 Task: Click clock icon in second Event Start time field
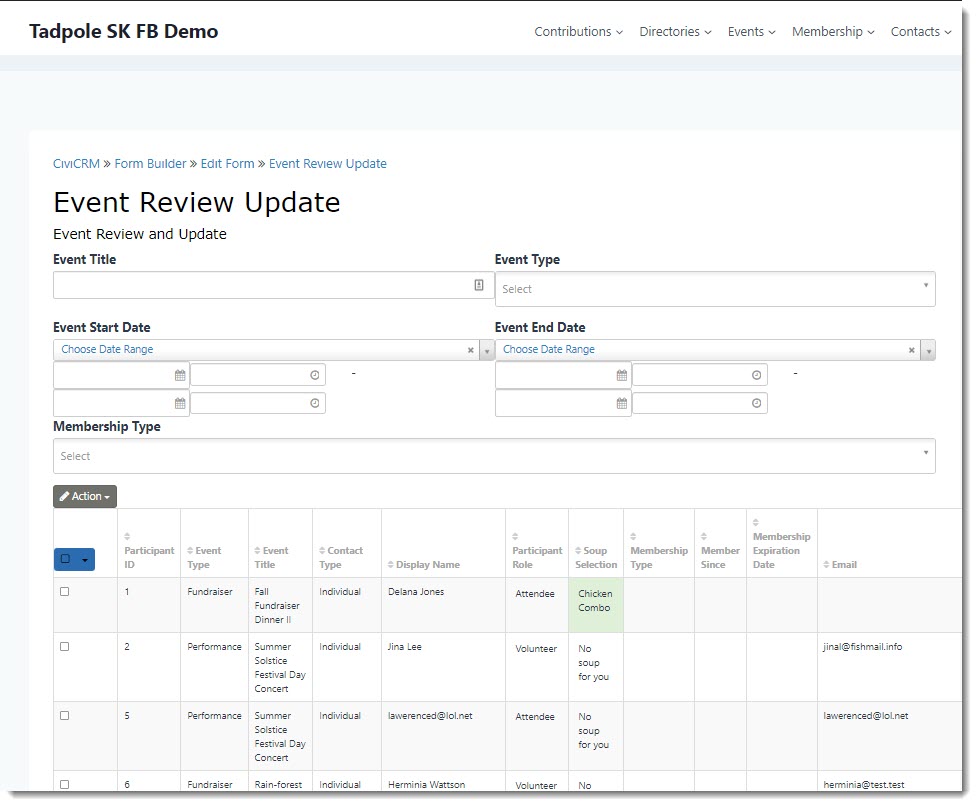tap(315, 404)
